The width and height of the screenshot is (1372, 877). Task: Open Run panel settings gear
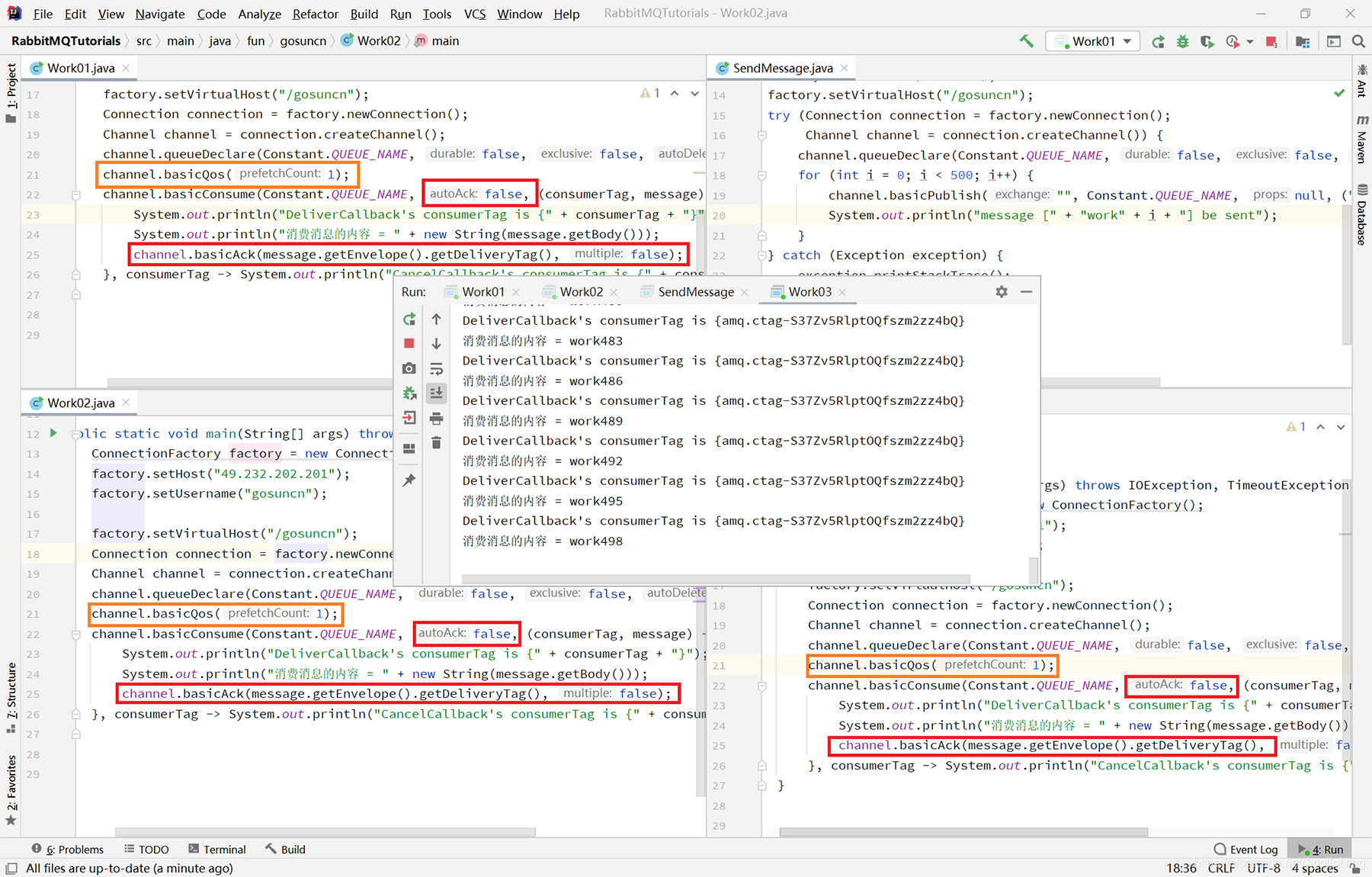pos(1002,291)
